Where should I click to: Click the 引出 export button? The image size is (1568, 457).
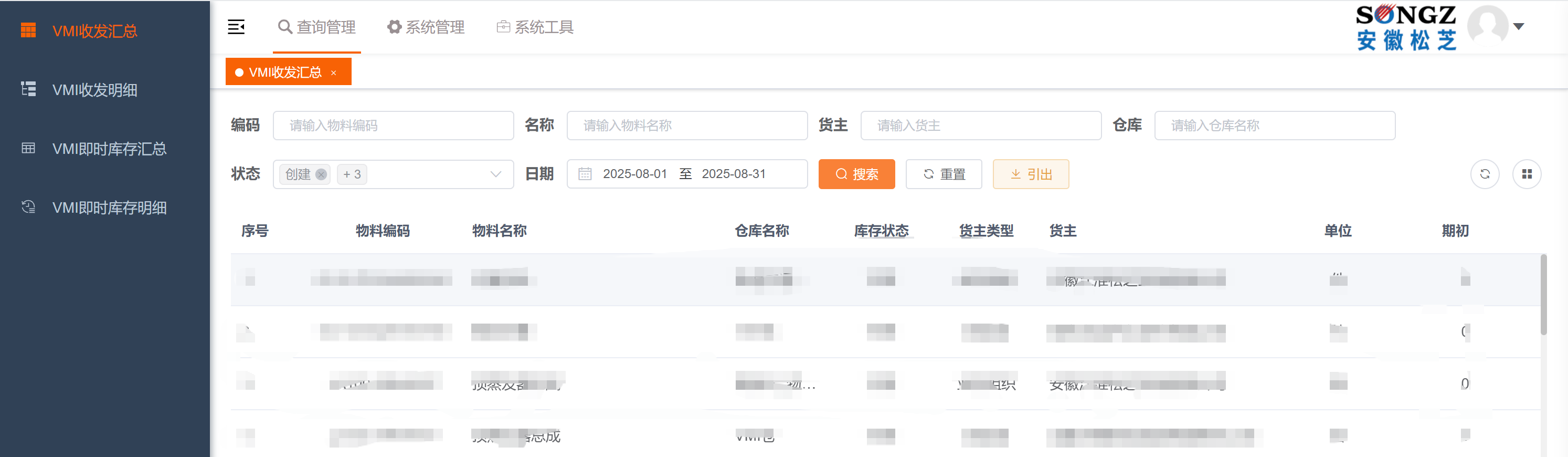click(1031, 174)
